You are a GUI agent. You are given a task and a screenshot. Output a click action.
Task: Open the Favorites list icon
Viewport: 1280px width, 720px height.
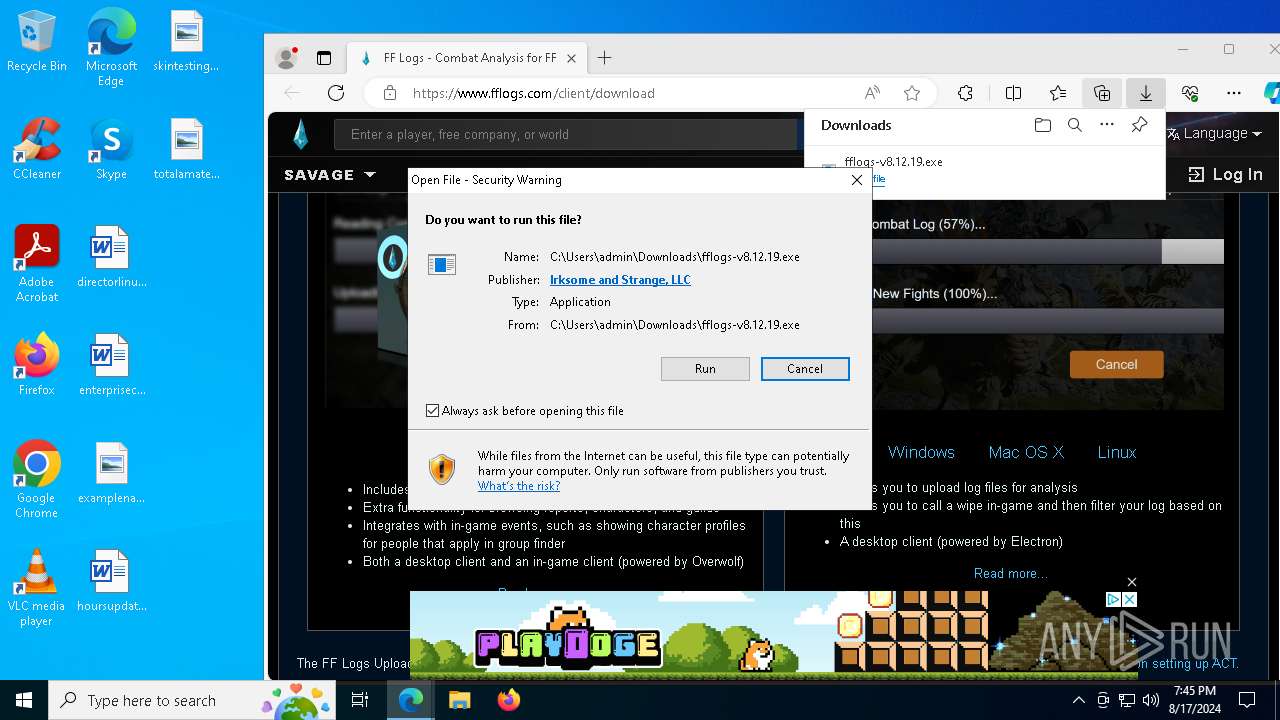click(x=1058, y=93)
